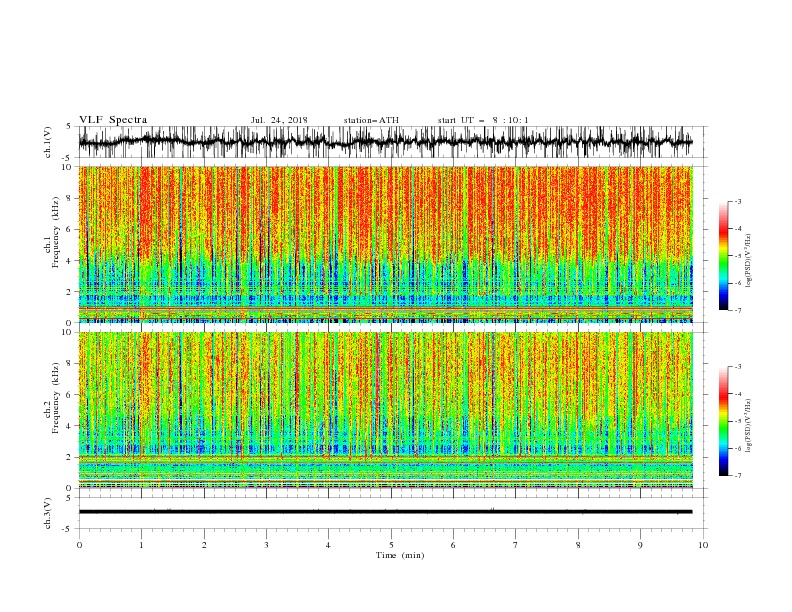The image size is (792, 612).
Task: Click the time axis tick label "9"
Action: coord(640,545)
